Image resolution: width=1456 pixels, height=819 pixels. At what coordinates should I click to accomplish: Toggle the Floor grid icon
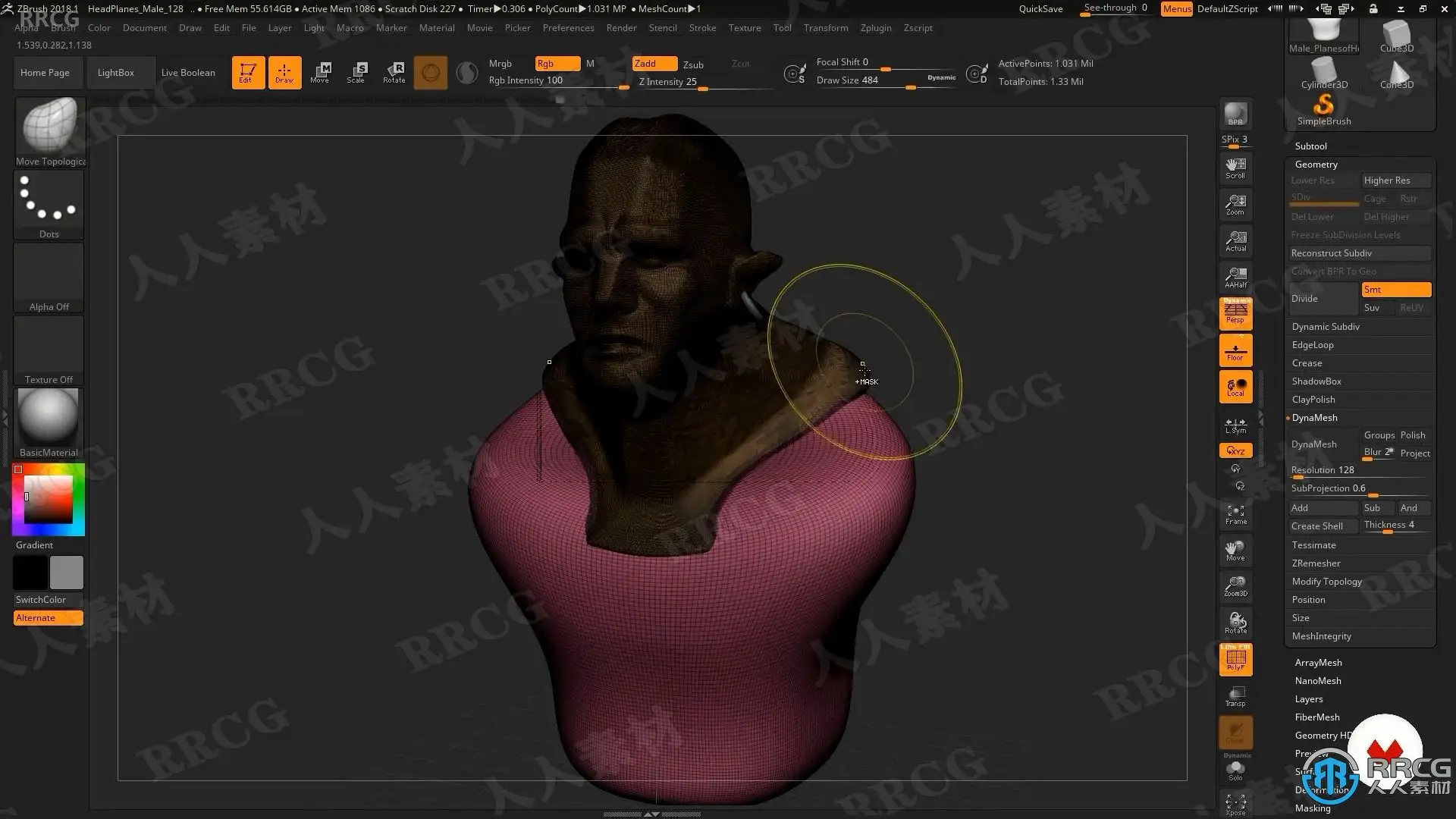tap(1235, 350)
